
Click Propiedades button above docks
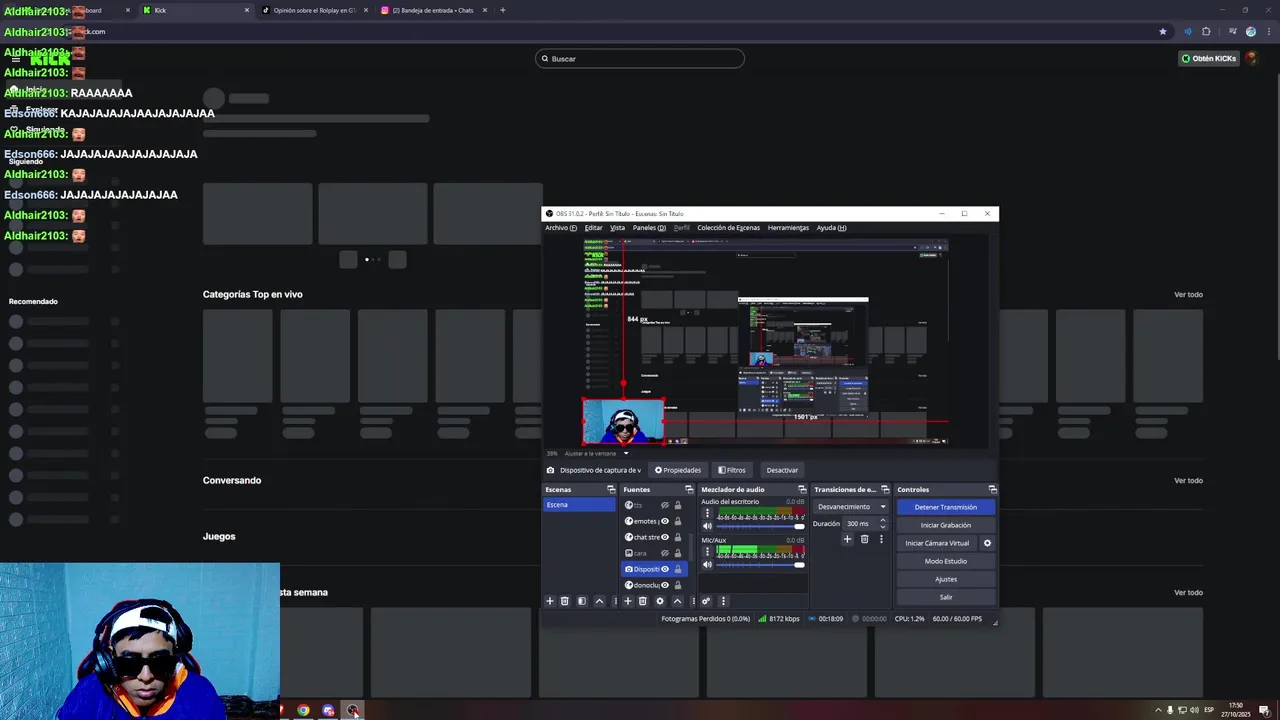[678, 470]
